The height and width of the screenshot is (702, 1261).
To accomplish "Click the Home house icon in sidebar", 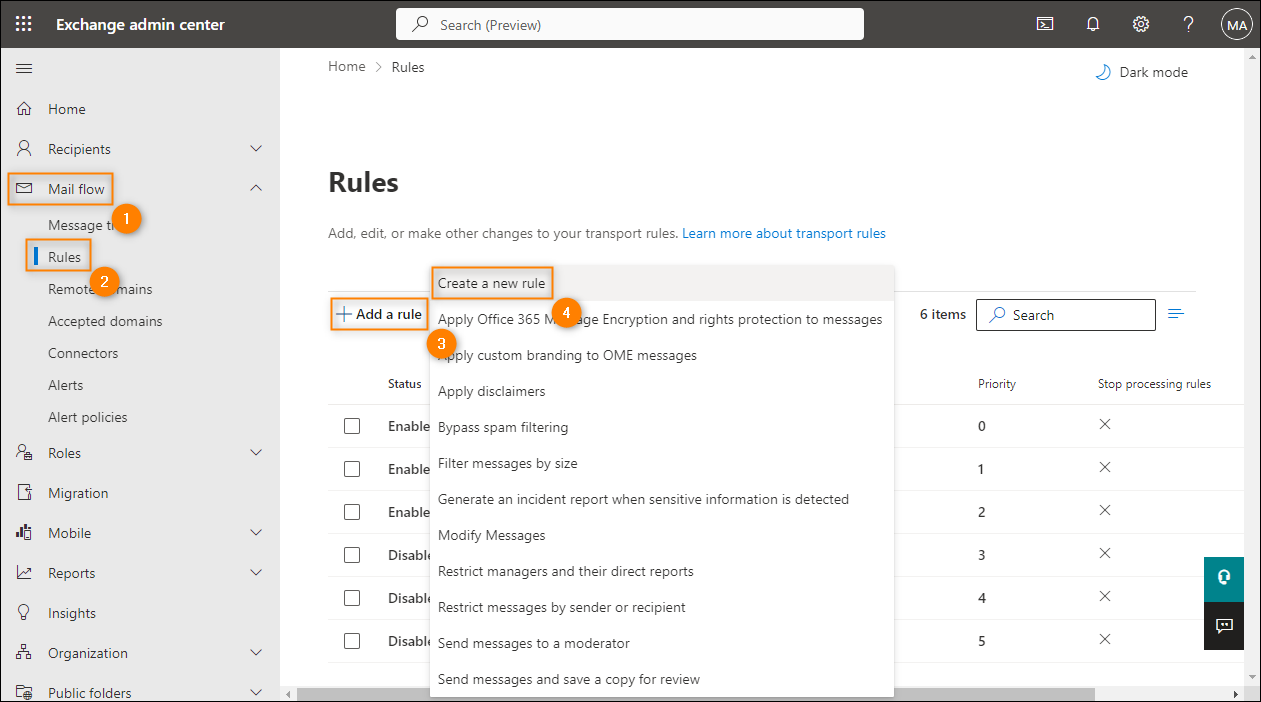I will pos(25,109).
